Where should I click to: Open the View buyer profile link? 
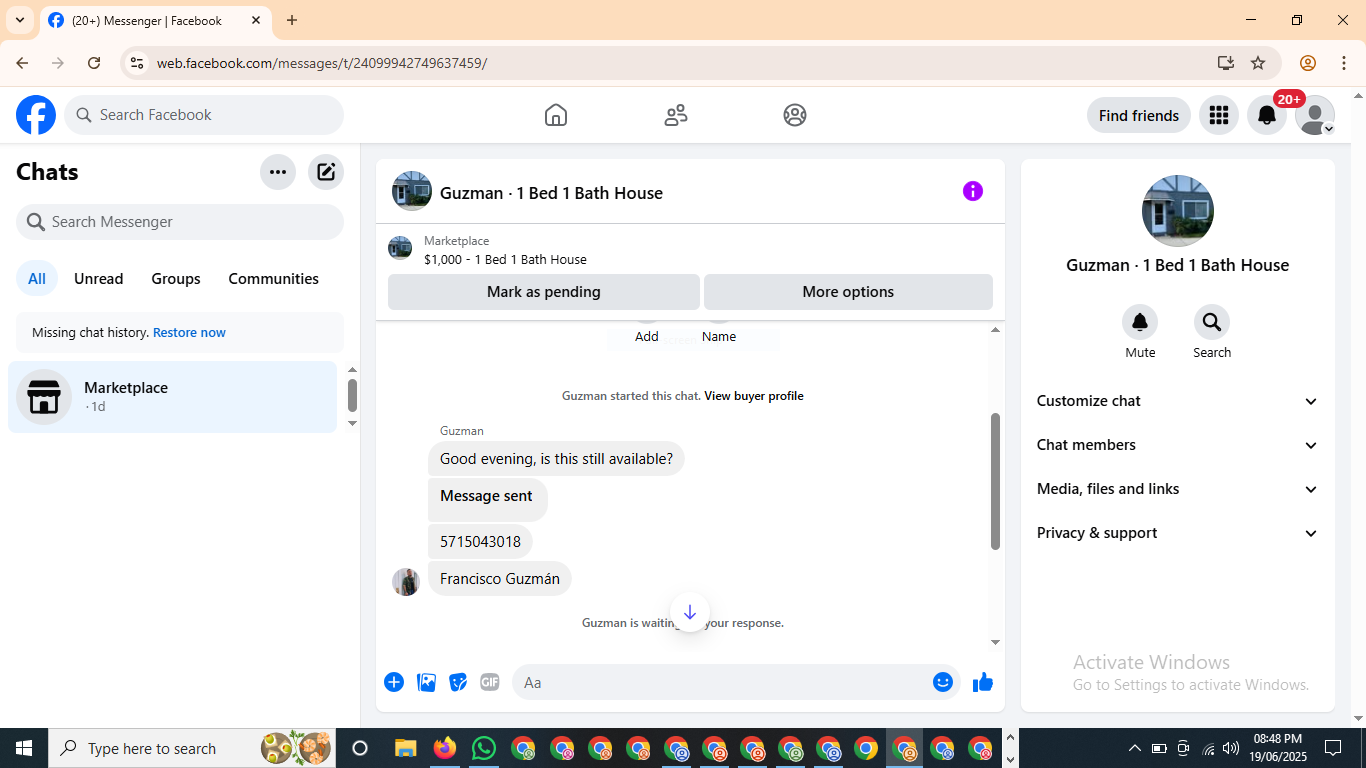754,396
